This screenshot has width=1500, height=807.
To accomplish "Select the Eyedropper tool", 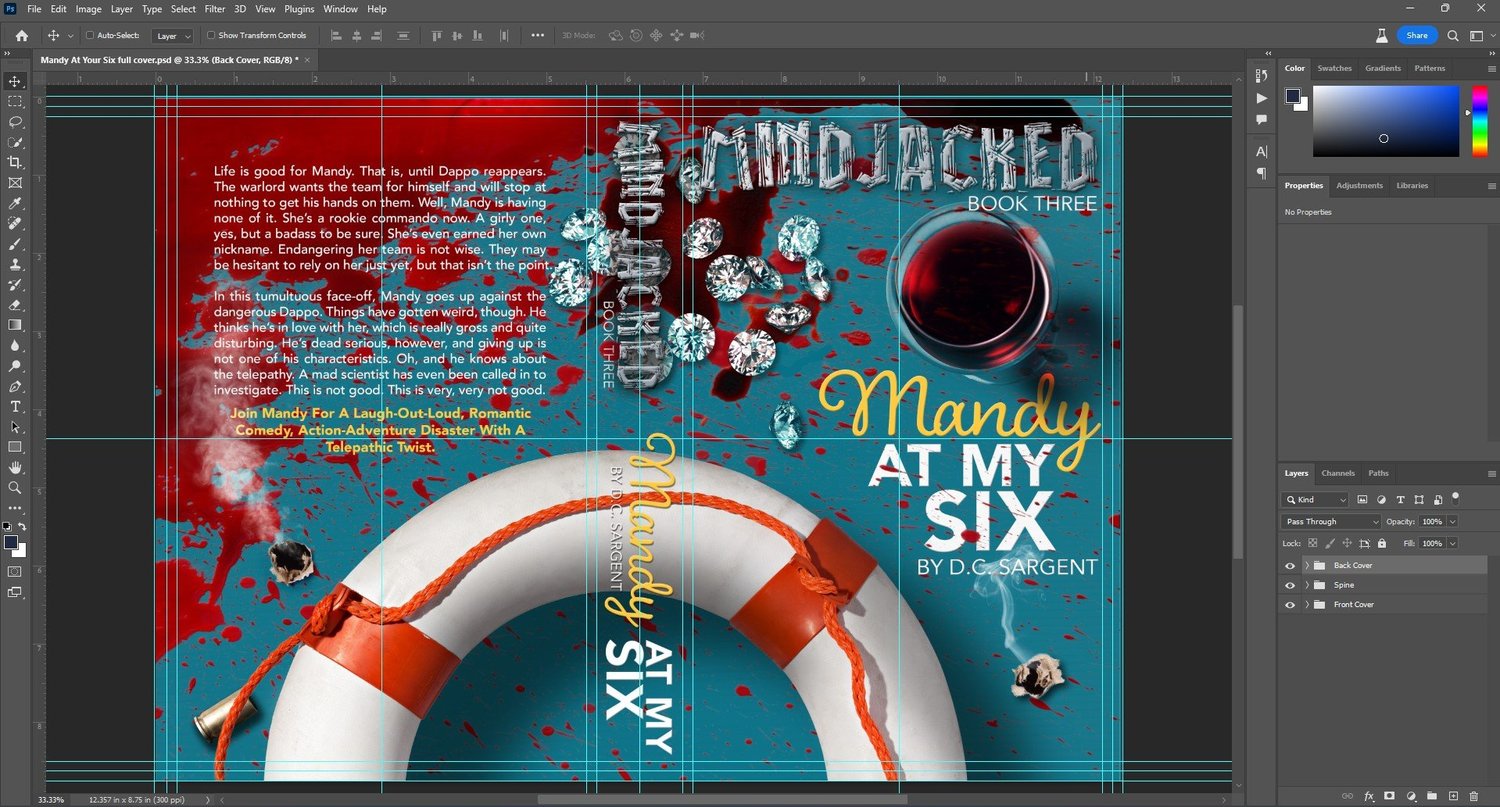I will tap(14, 203).
